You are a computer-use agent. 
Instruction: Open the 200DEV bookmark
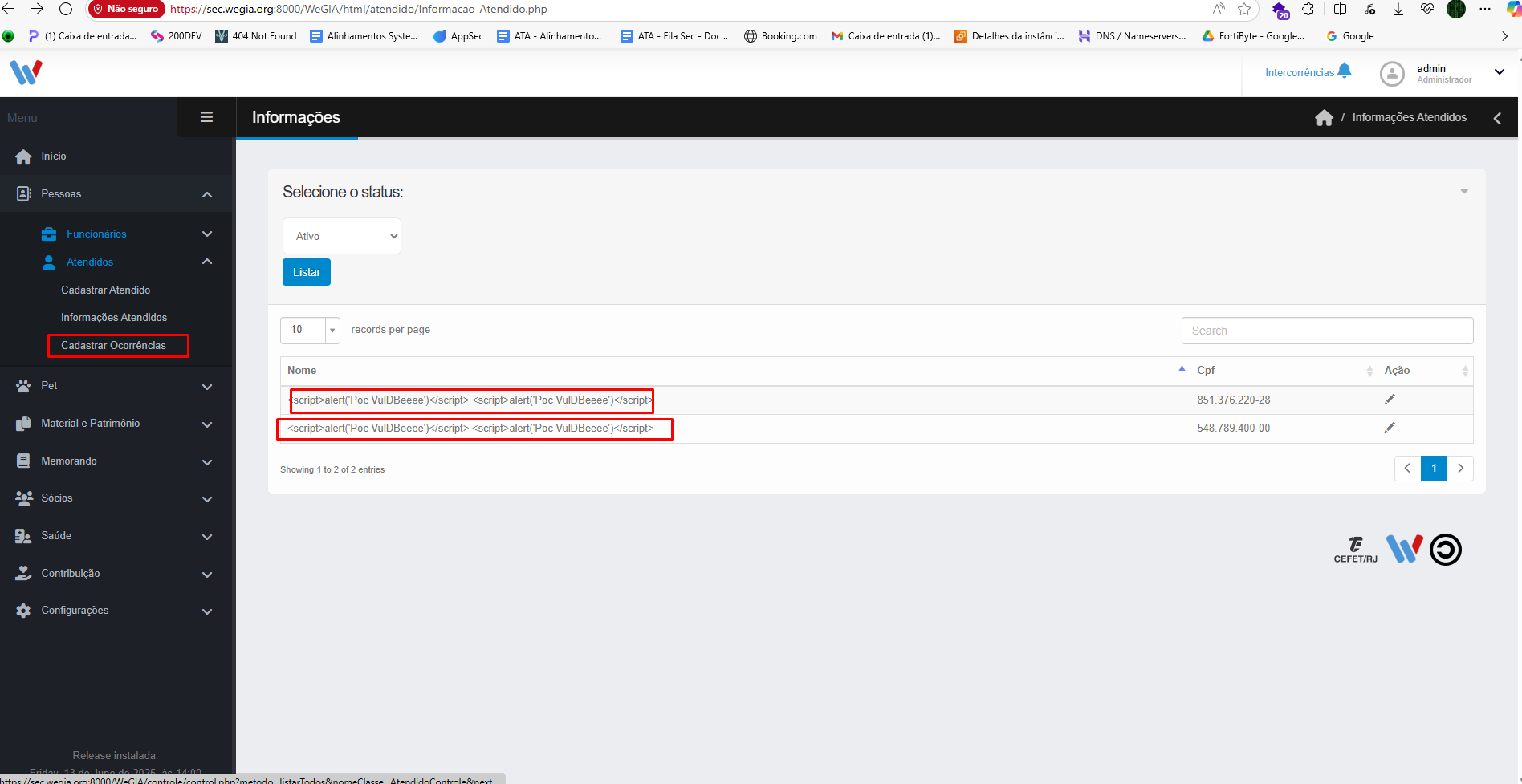[177, 36]
